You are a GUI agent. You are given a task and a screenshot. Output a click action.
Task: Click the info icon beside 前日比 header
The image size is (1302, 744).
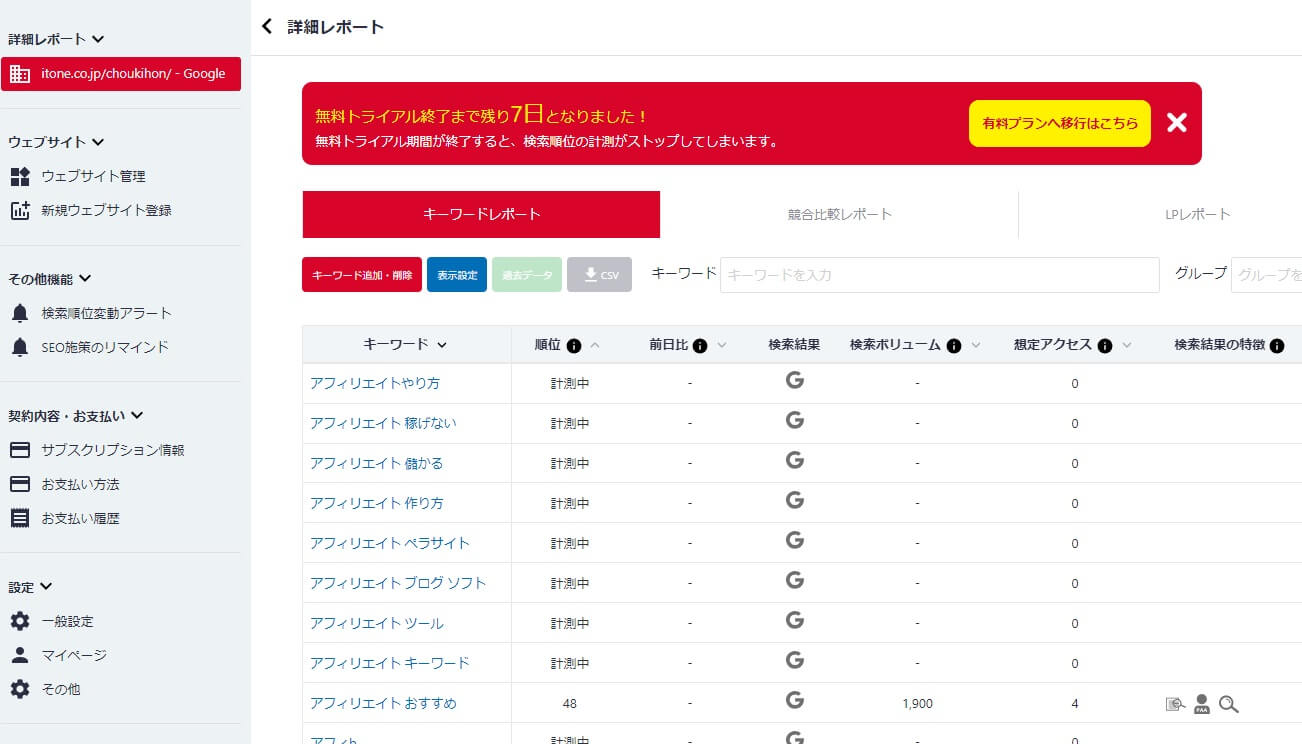pos(700,345)
